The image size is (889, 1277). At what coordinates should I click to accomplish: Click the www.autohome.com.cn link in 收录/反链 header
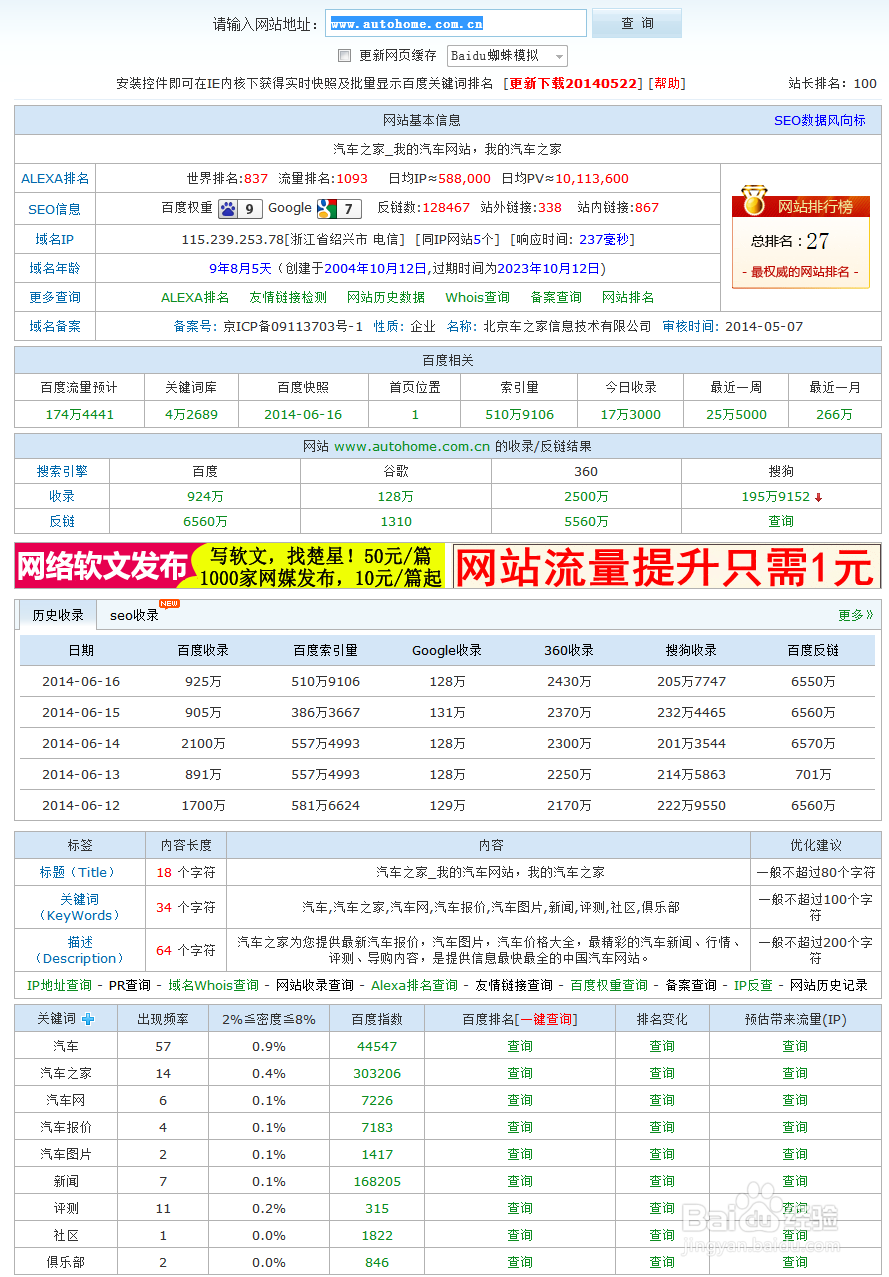coord(412,446)
